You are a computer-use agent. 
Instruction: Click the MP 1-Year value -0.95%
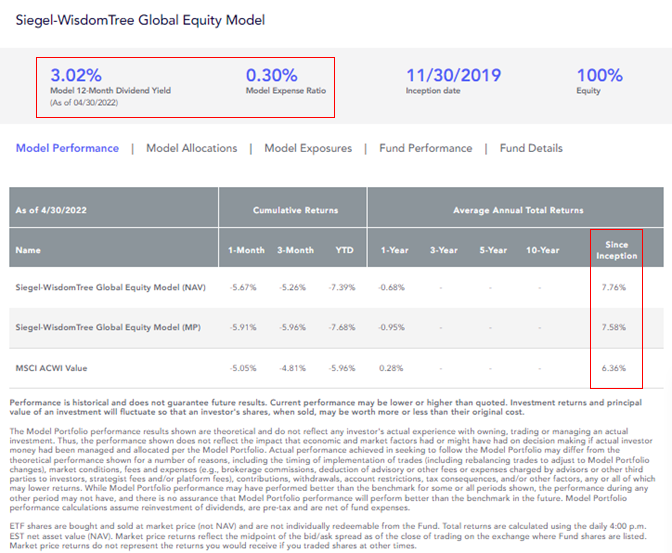pyautogui.click(x=391, y=327)
